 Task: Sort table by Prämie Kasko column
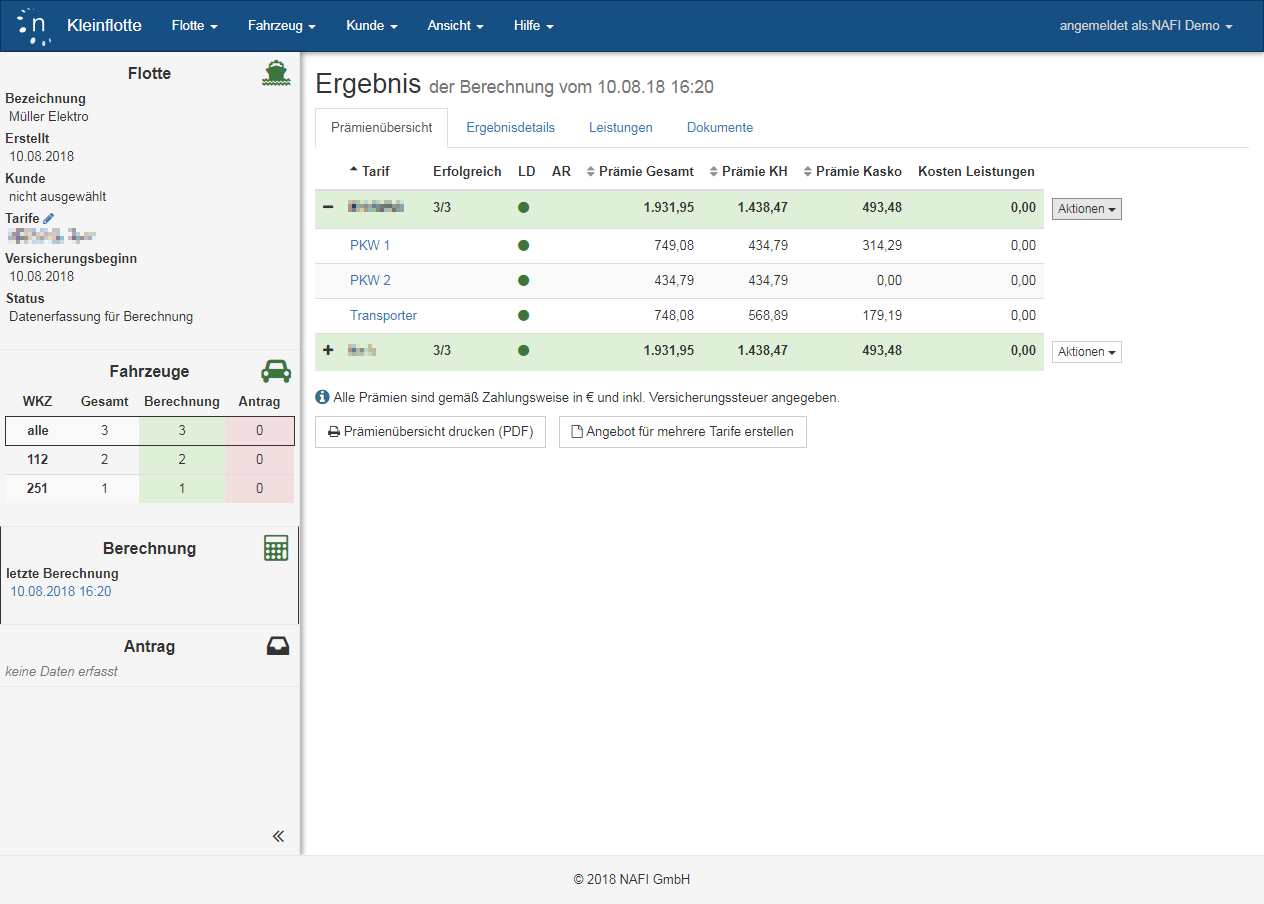pos(852,171)
